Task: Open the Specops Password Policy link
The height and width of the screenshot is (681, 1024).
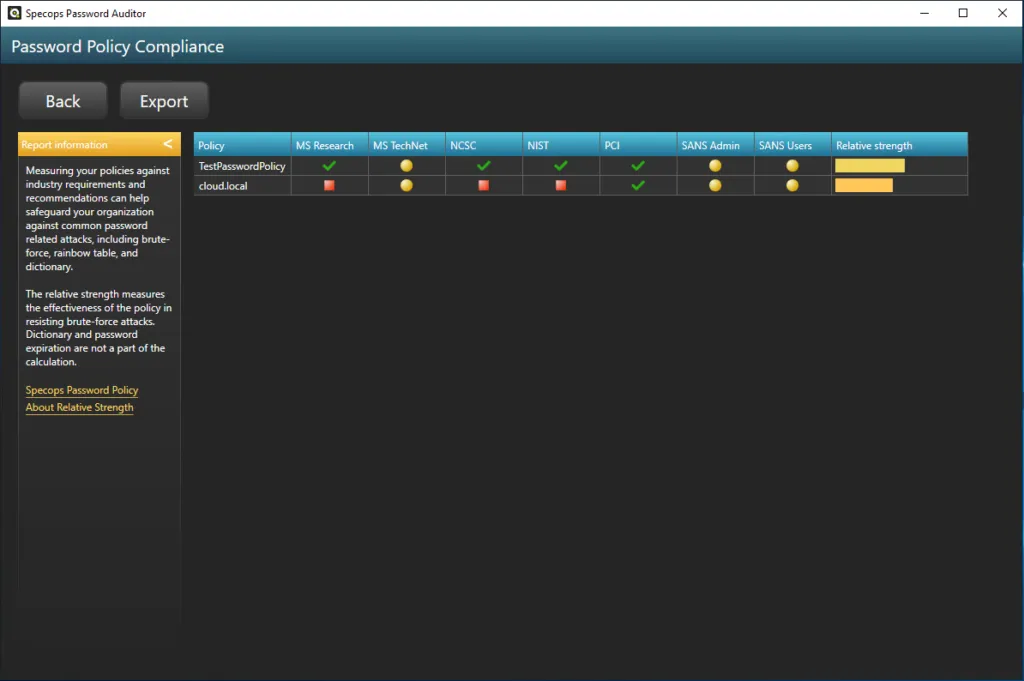Action: point(82,390)
